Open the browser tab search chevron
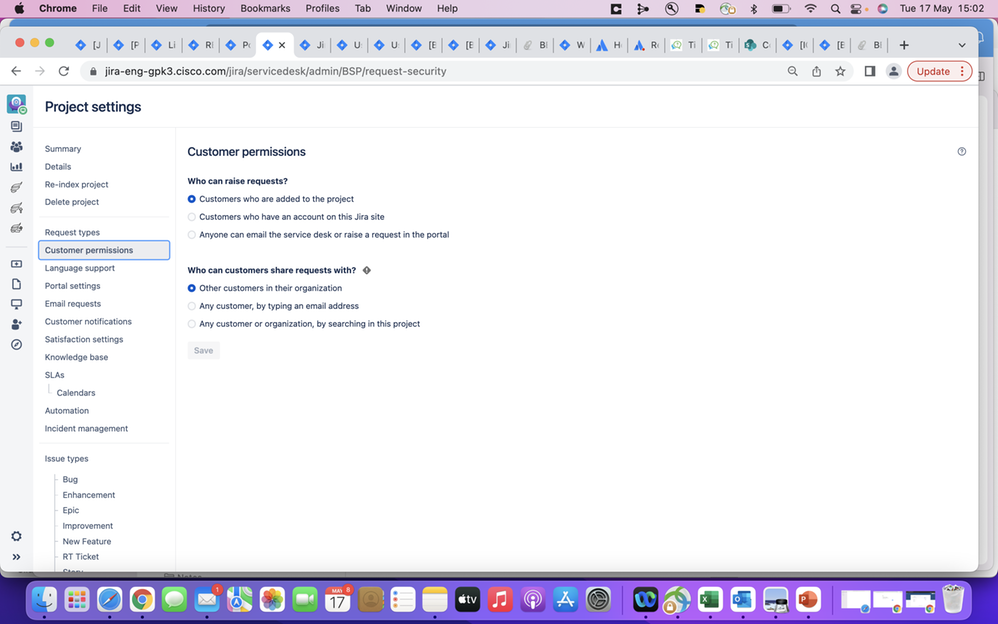 [x=962, y=45]
